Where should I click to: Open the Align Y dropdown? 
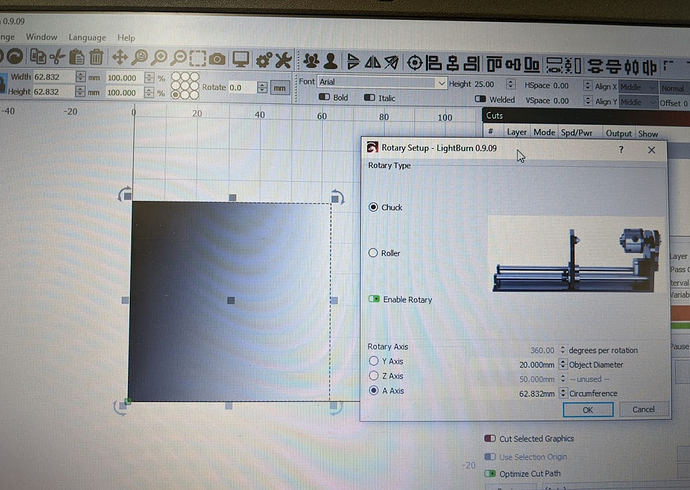pyautogui.click(x=637, y=102)
